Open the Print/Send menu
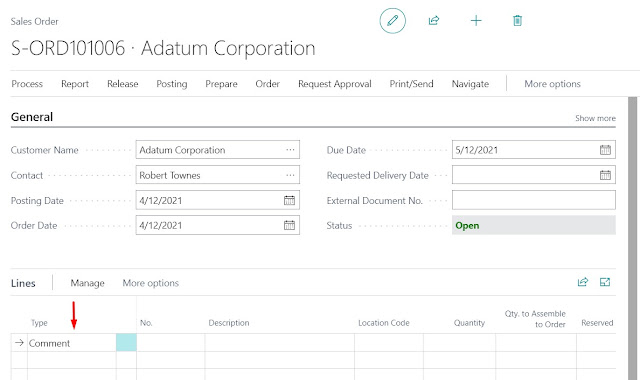The image size is (640, 380). 411,84
